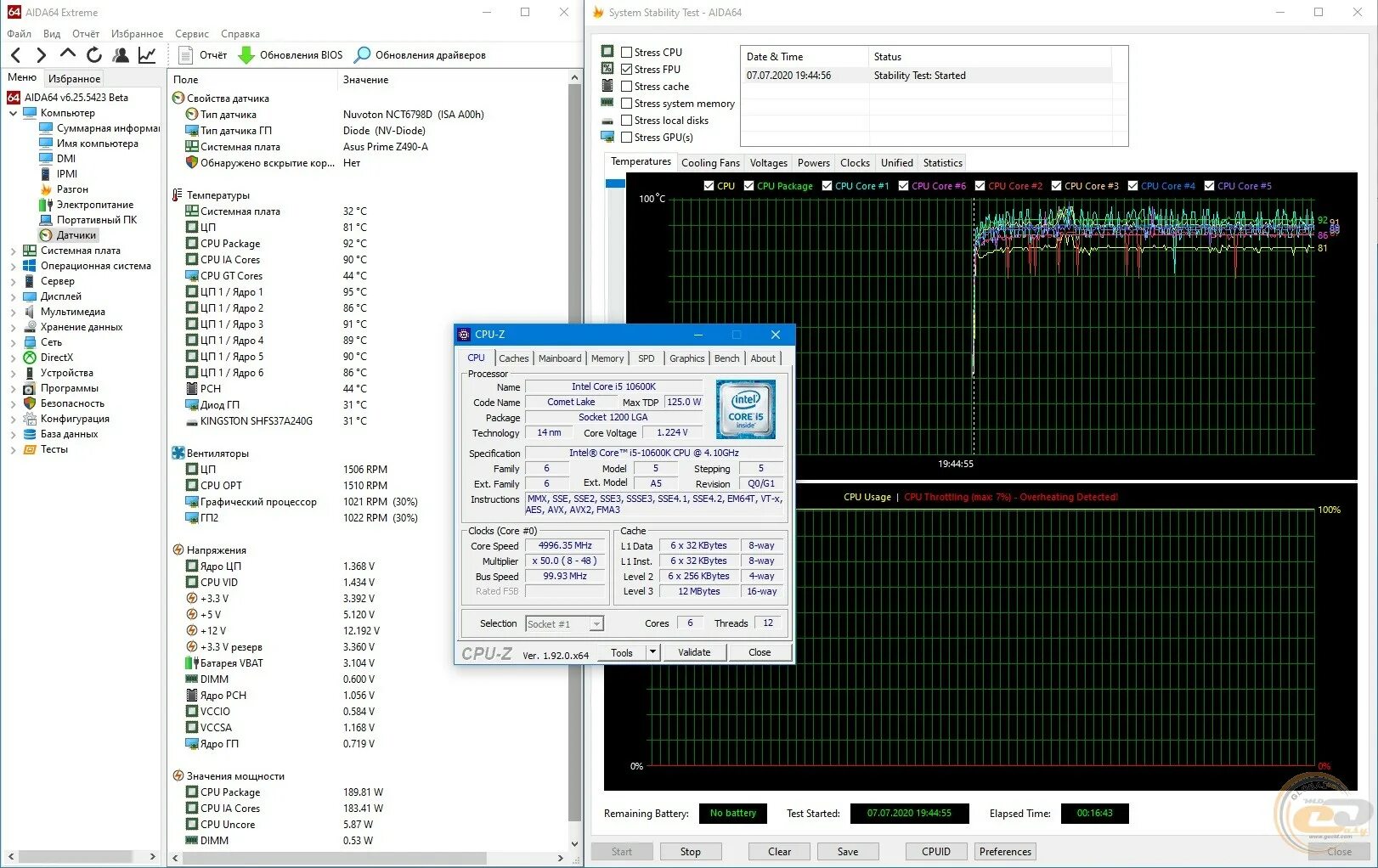
Task: Enable the Stress CPU checkbox
Action: point(626,53)
